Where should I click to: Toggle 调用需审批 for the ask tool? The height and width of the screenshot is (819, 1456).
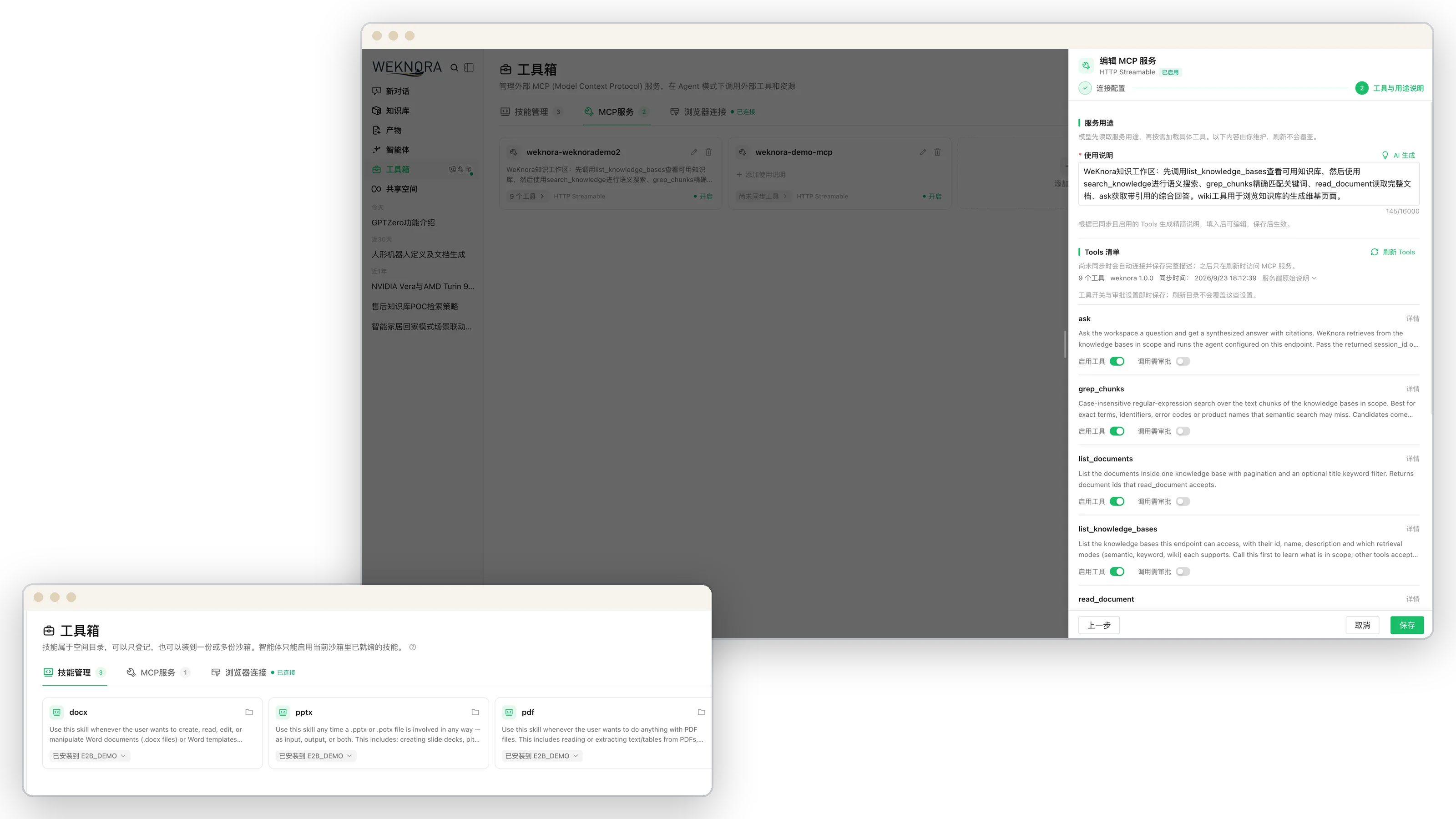coord(1183,361)
